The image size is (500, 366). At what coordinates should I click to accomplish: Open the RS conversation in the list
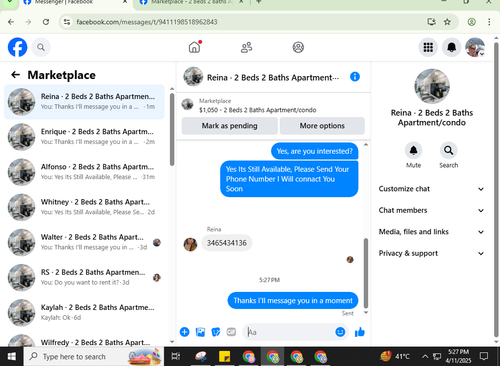tap(84, 277)
